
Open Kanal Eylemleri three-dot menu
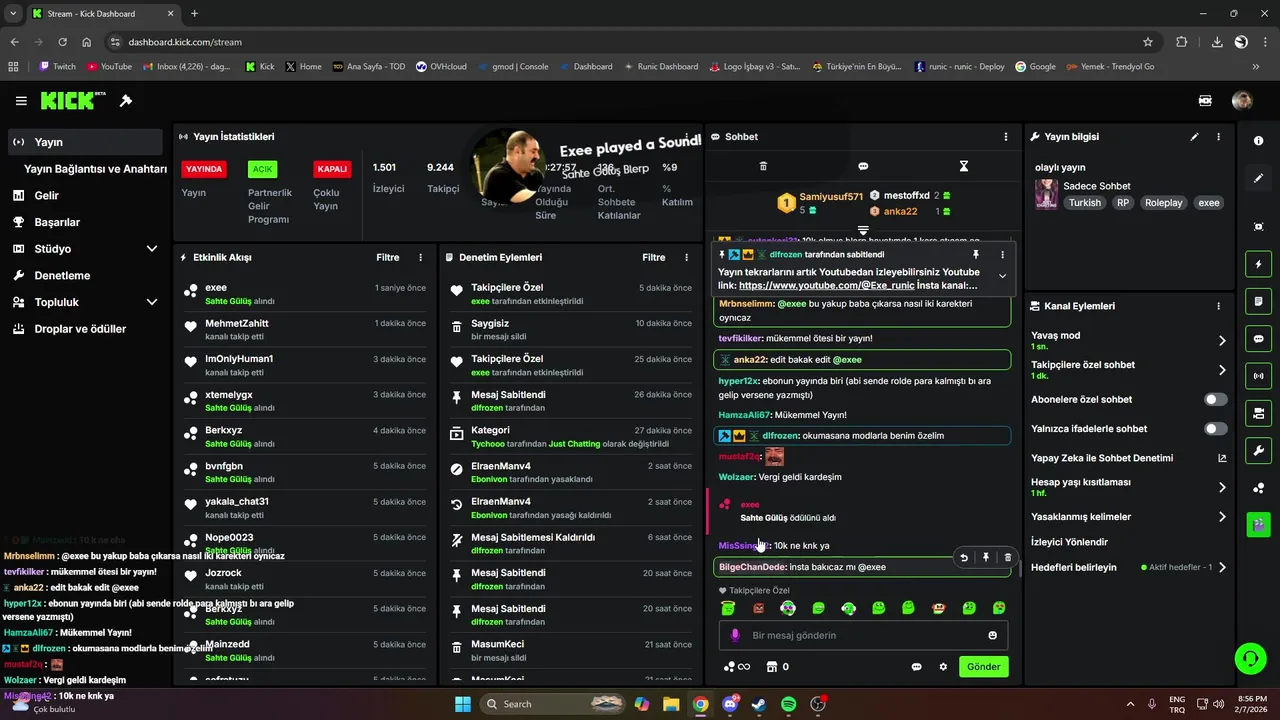pos(1218,306)
